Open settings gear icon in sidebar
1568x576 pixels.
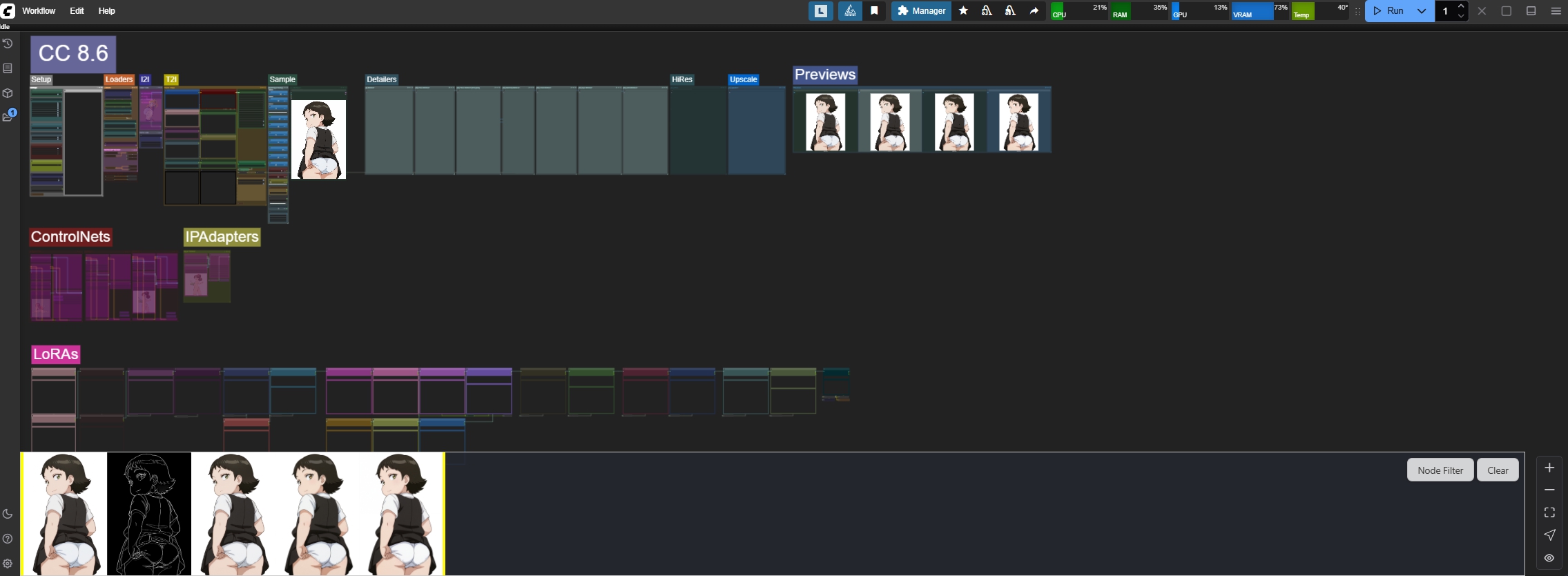pos(8,564)
